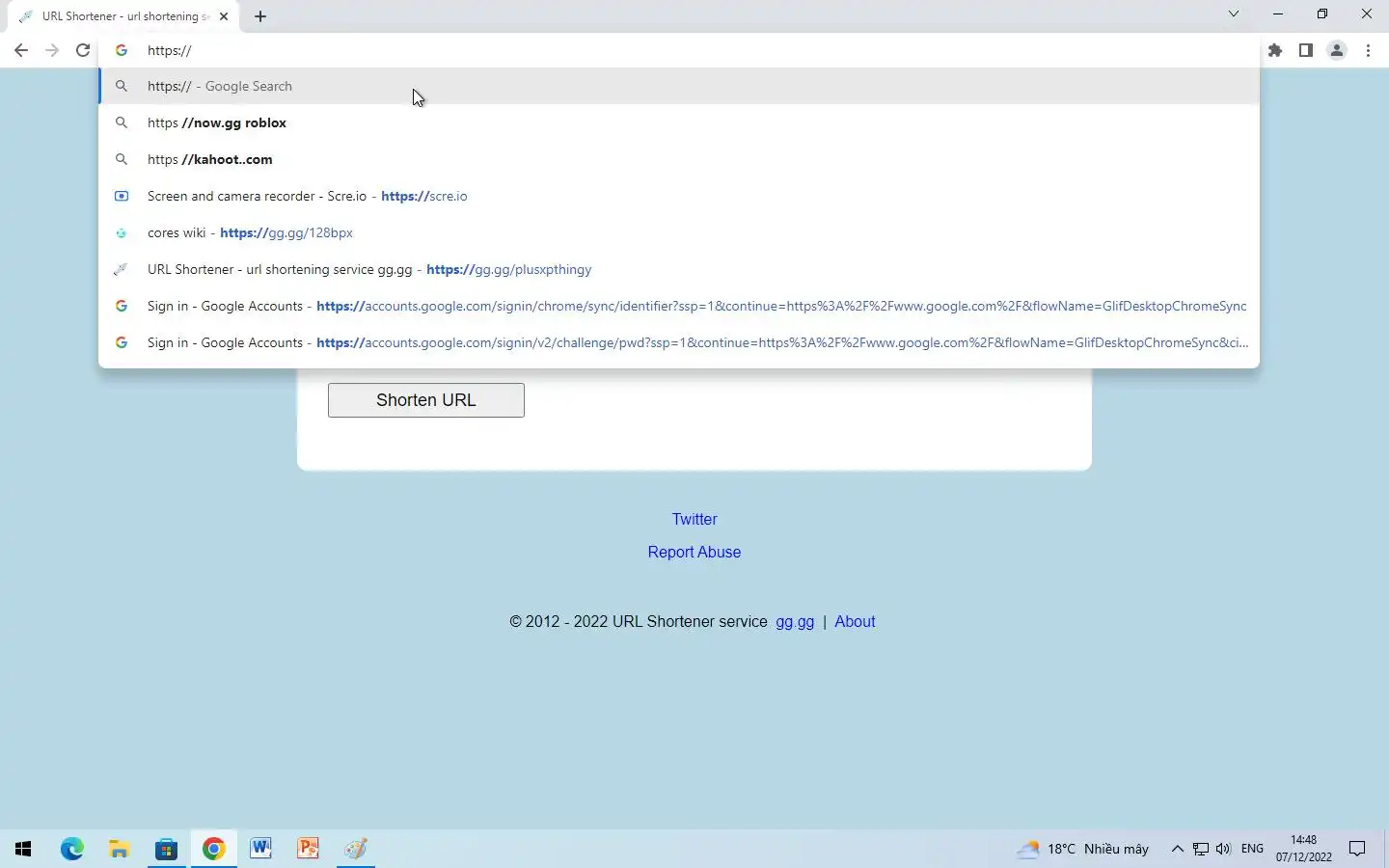This screenshot has height=868, width=1389.
Task: Pick the gg.gg/plusxpthingy suggestion
Action: coord(679,269)
